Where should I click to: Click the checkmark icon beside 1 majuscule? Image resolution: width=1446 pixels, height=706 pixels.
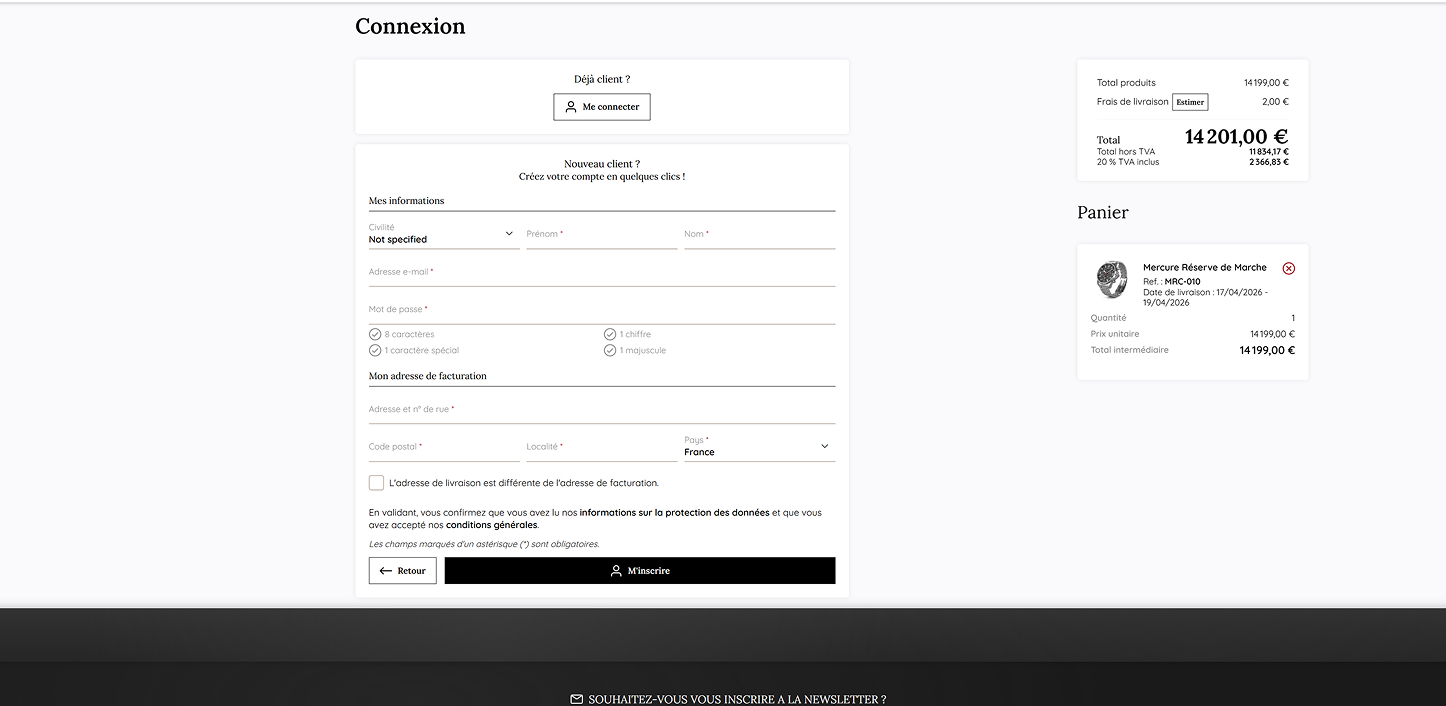[x=610, y=350]
